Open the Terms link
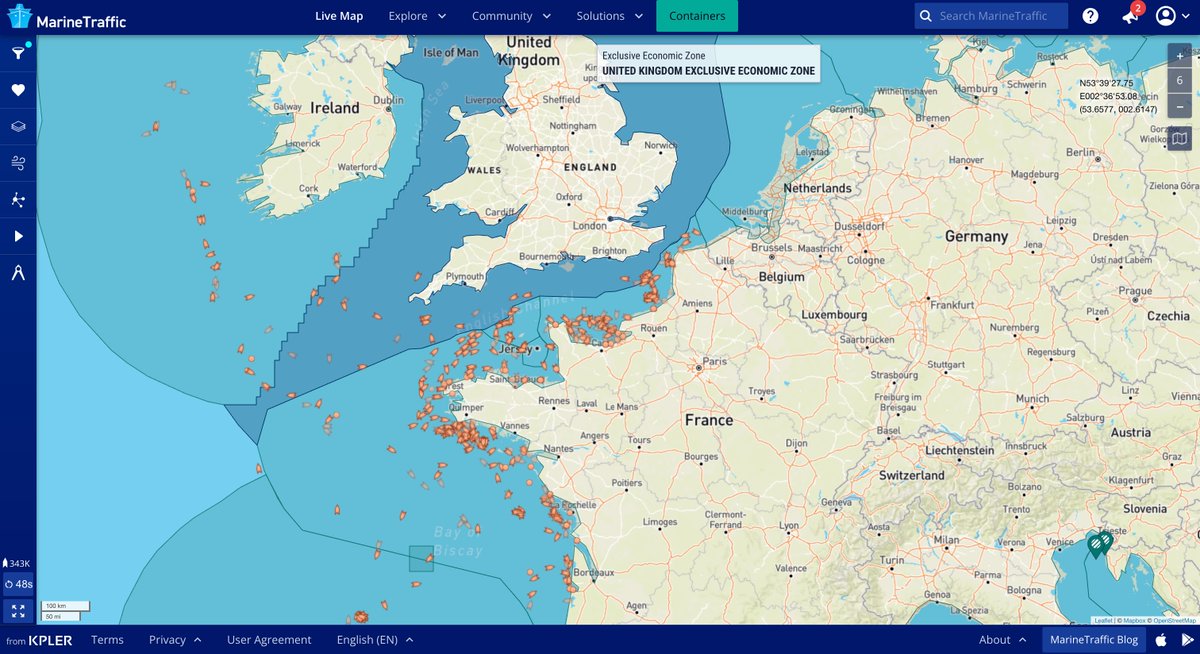The height and width of the screenshot is (654, 1200). [x=107, y=640]
